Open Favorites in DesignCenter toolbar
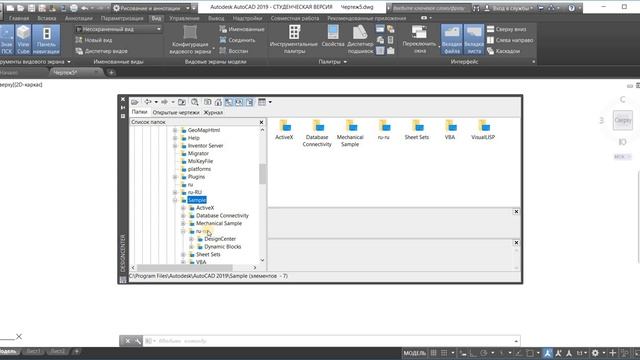640x360 pixels. point(208,102)
